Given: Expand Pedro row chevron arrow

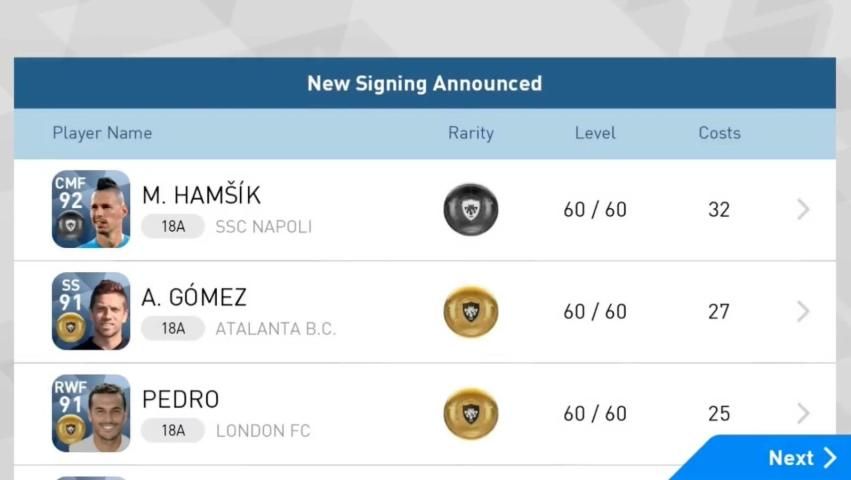Looking at the screenshot, I should click(x=803, y=413).
